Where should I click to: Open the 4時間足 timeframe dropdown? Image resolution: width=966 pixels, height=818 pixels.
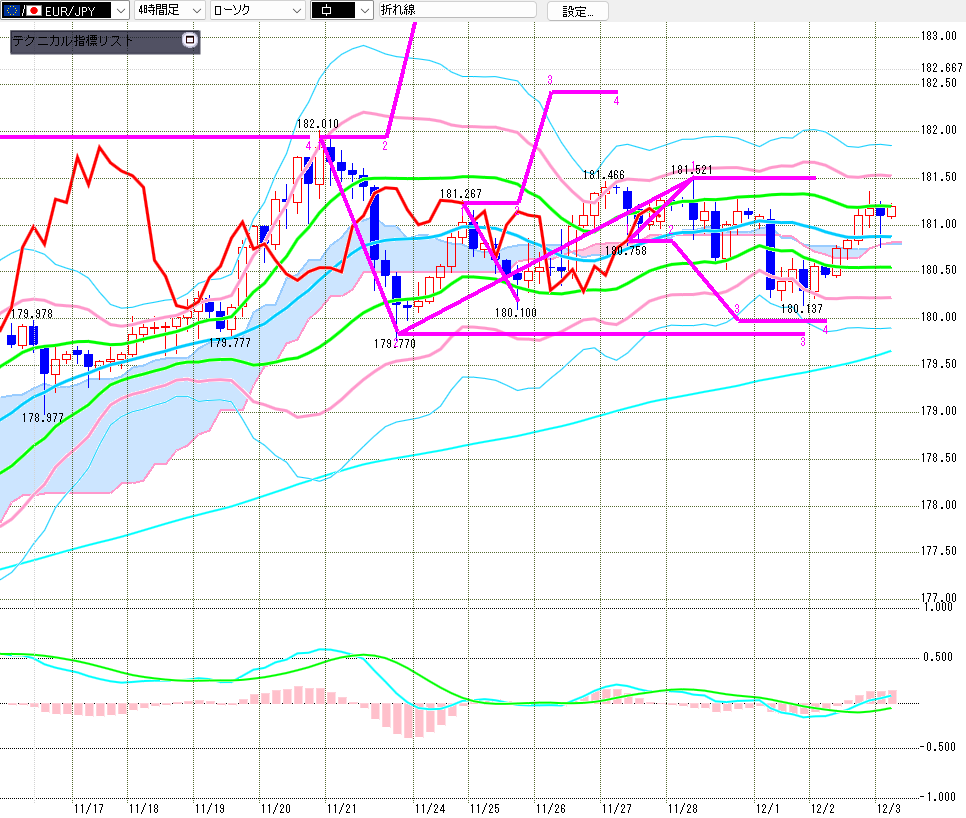tap(195, 11)
